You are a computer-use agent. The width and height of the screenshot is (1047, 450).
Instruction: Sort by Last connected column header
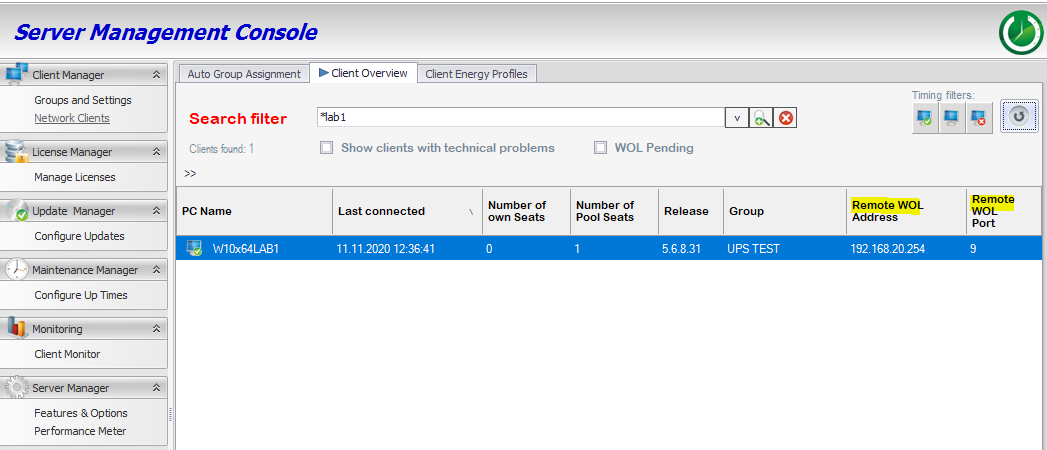(407, 211)
